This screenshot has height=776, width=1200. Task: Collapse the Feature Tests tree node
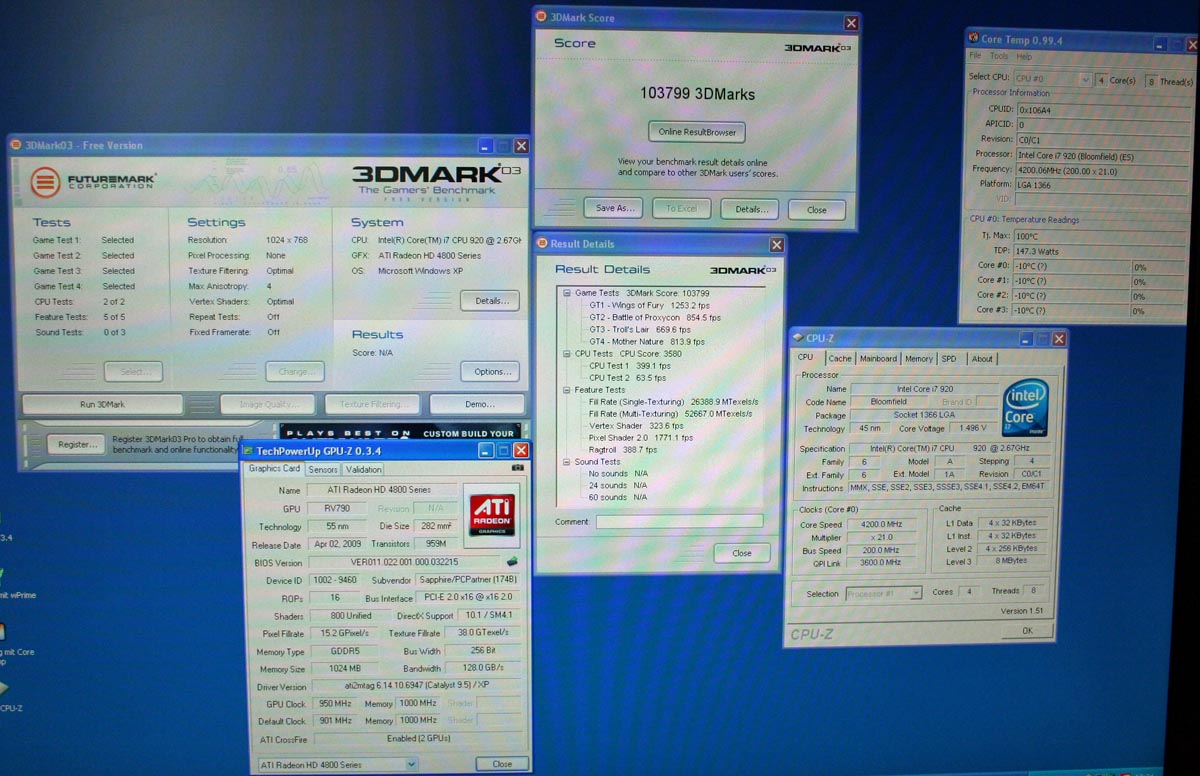(567, 390)
